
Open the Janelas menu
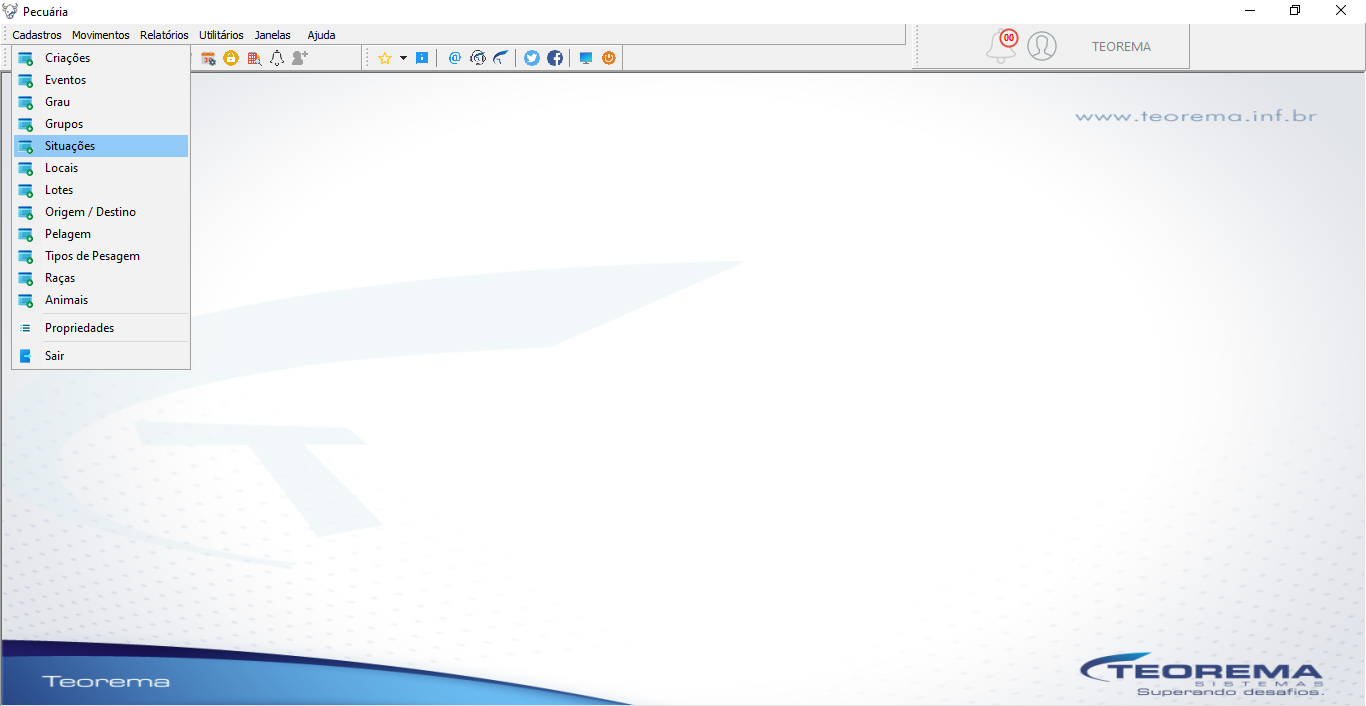click(273, 35)
